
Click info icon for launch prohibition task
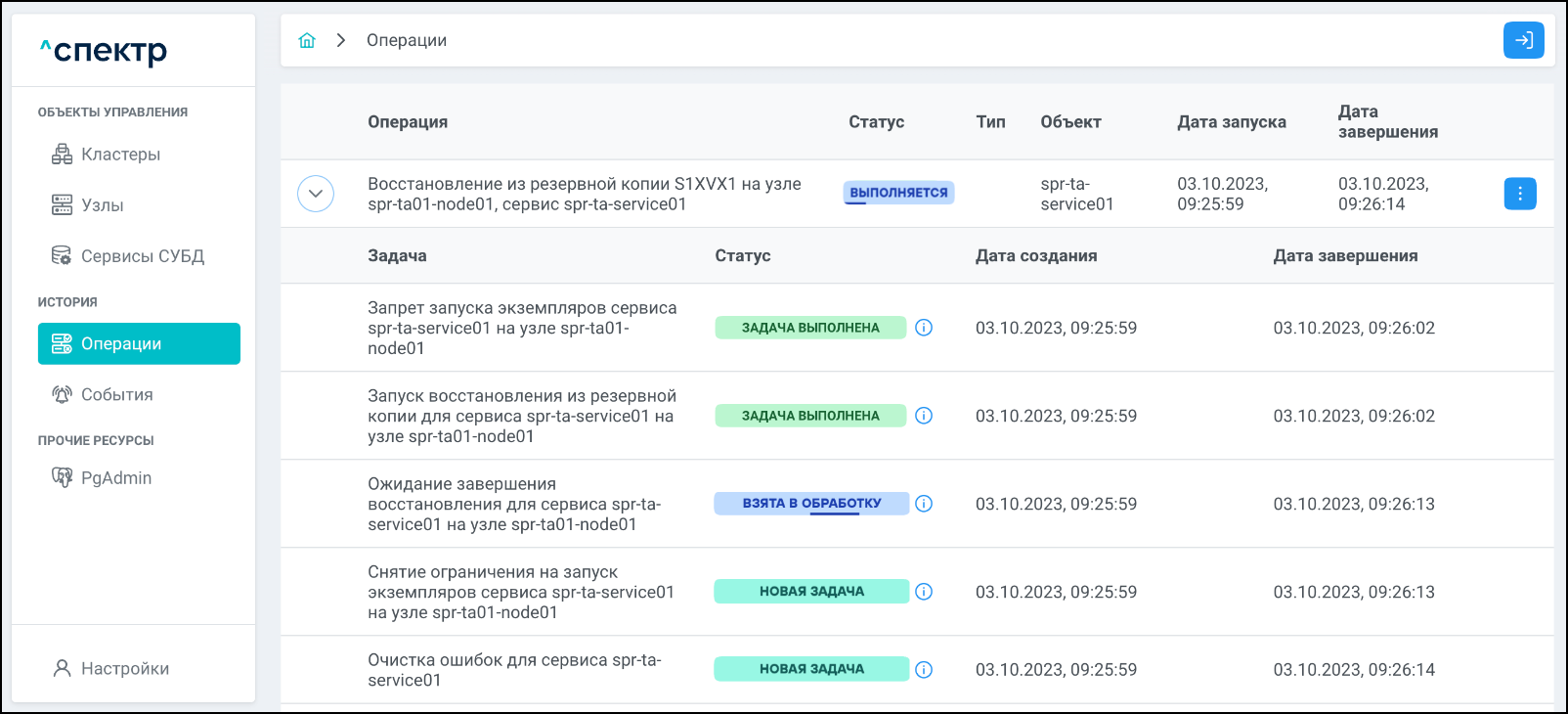(x=924, y=328)
